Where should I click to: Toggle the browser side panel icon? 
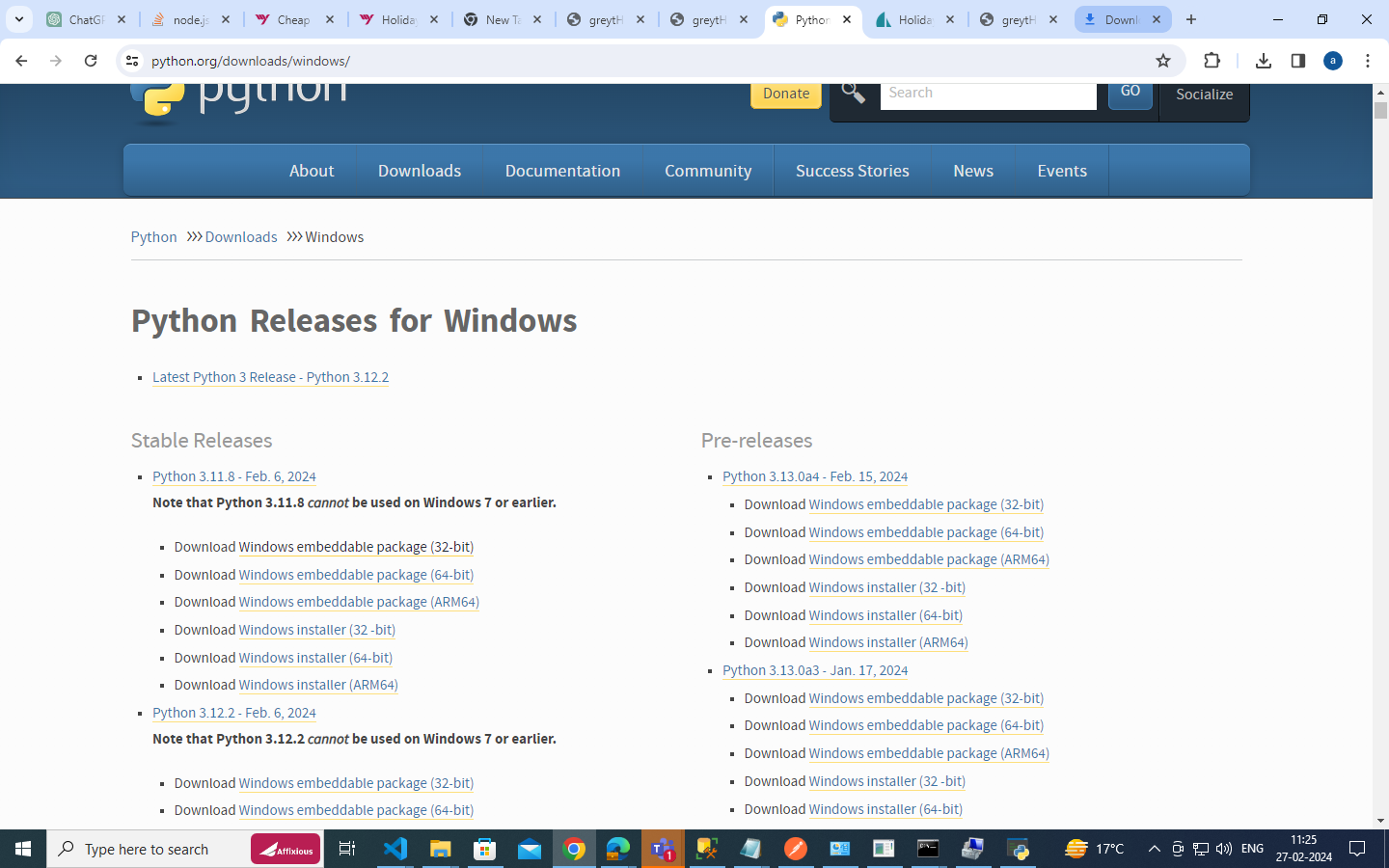[1298, 61]
